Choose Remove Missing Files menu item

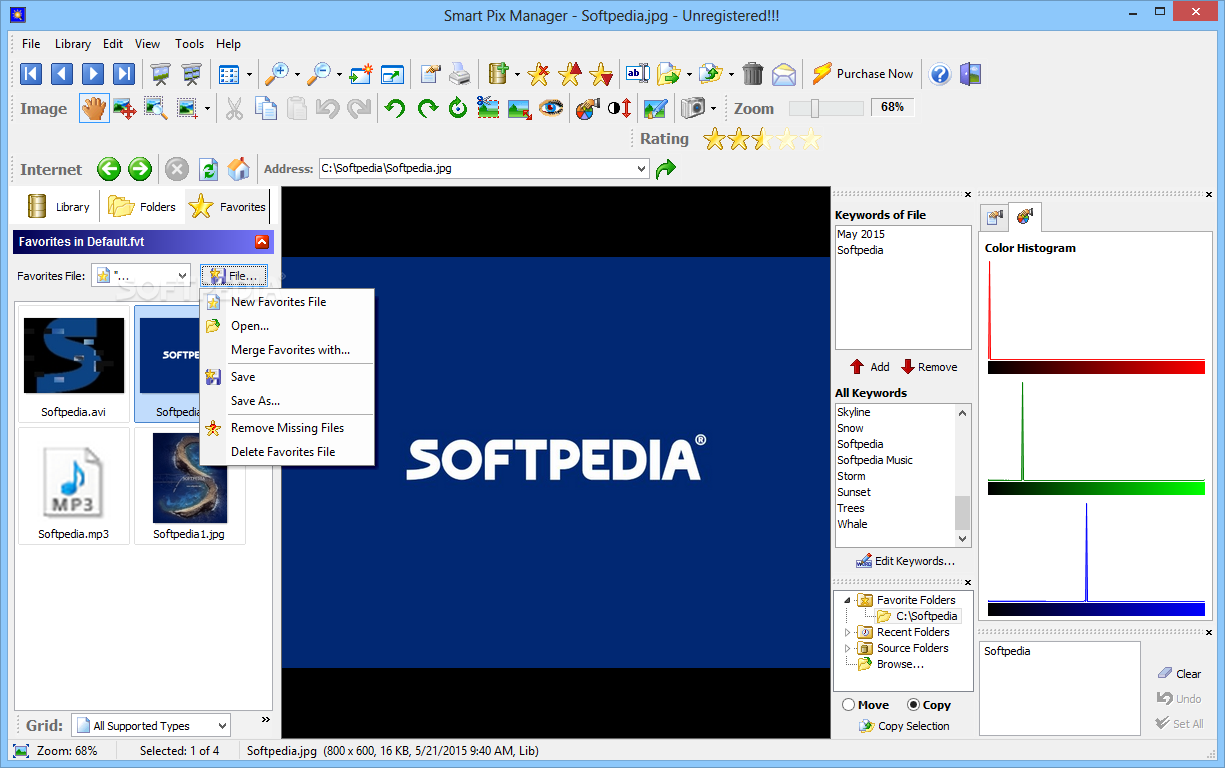coord(287,428)
